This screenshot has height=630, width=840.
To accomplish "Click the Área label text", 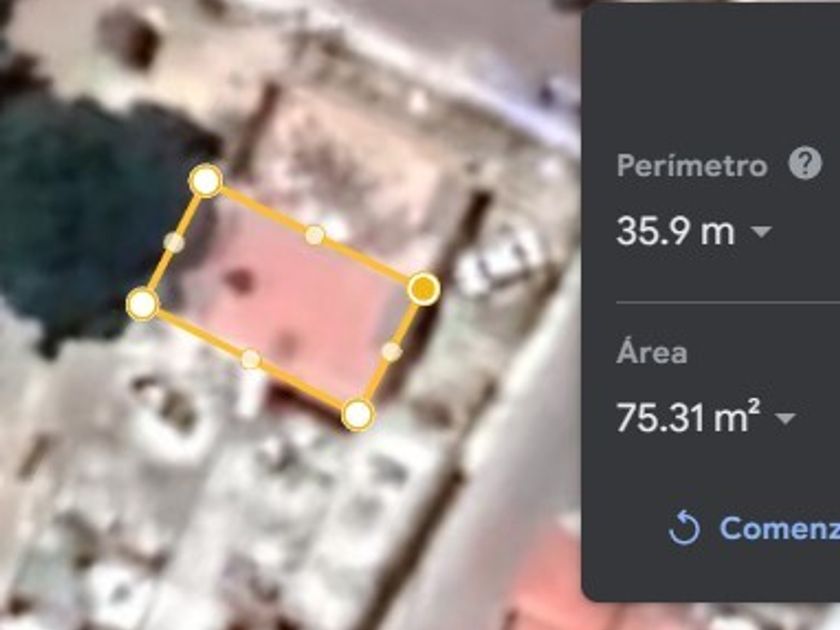I will point(651,352).
